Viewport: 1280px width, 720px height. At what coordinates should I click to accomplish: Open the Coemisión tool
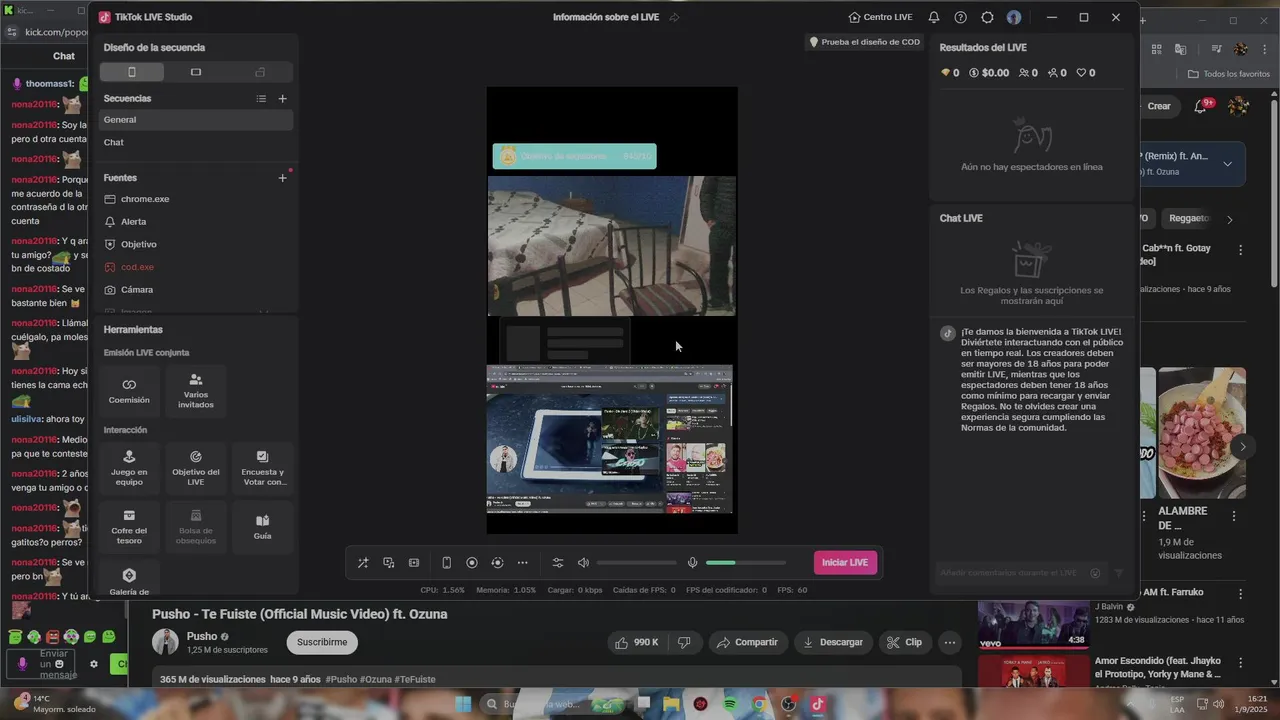129,391
